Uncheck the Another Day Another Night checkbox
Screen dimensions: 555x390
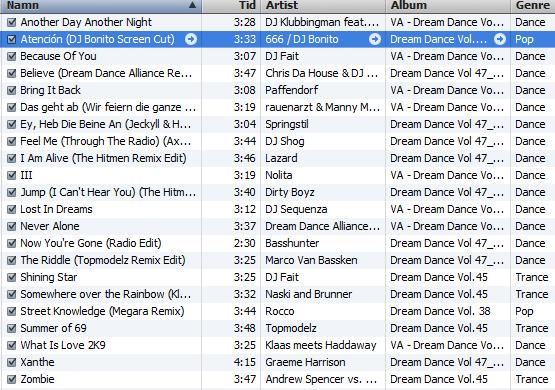(12, 22)
